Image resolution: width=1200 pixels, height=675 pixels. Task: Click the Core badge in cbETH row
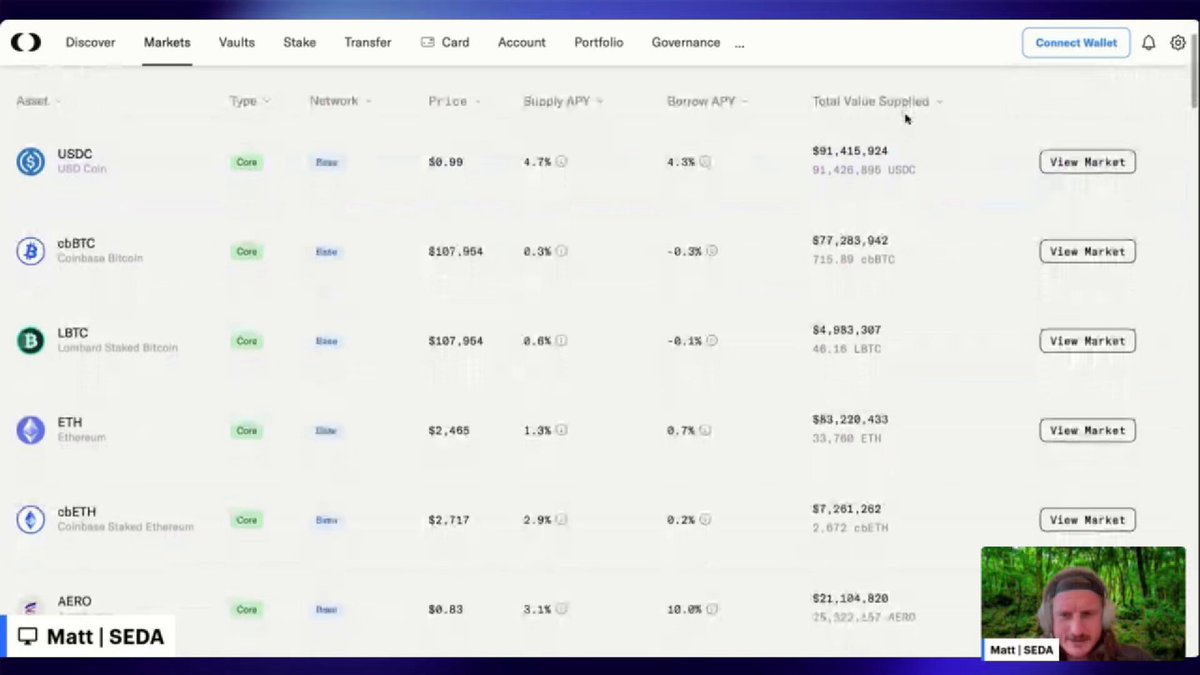pos(246,520)
